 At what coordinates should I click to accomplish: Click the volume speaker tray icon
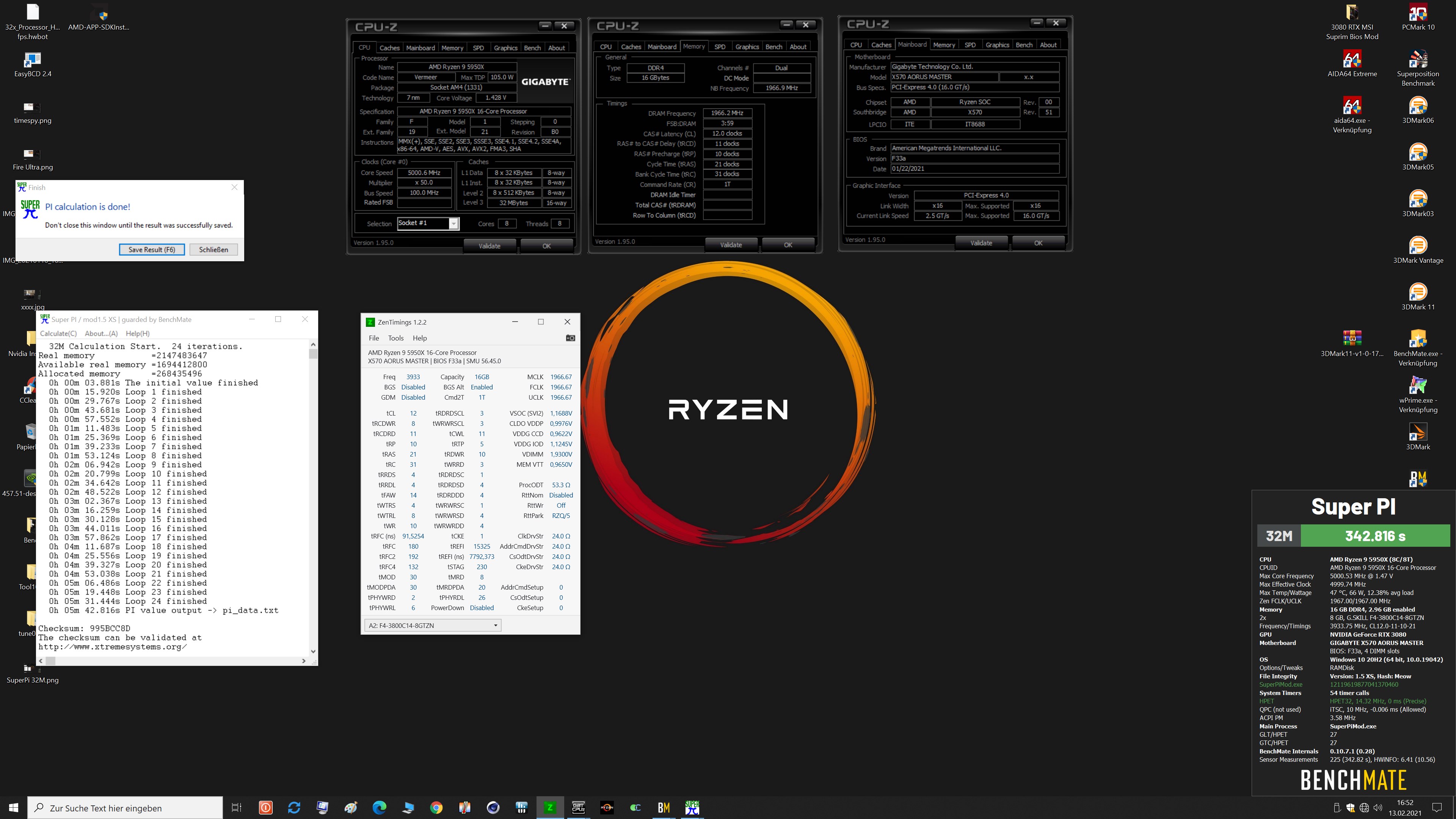pos(1378,808)
